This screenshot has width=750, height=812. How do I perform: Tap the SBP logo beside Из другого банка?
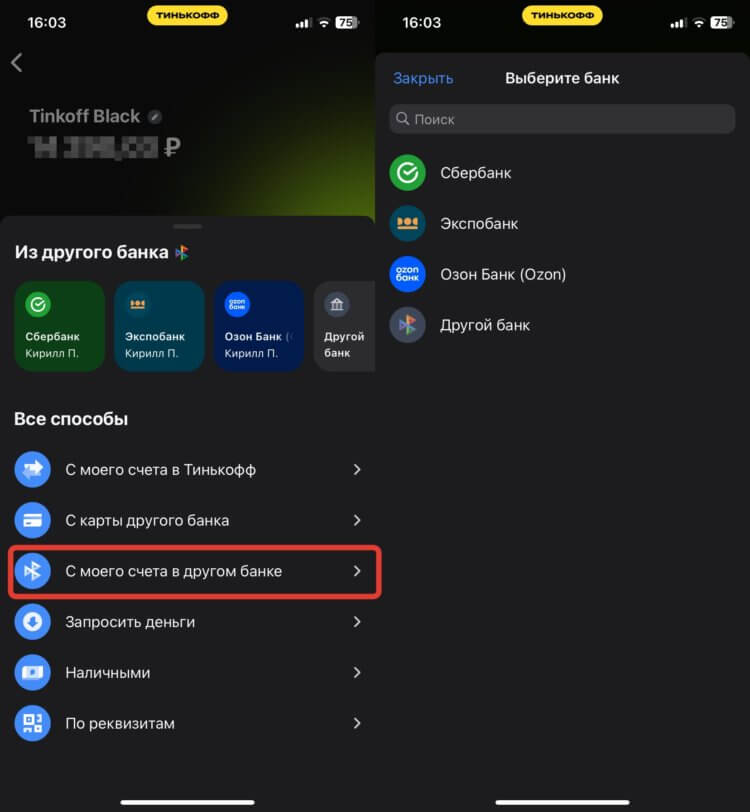pyautogui.click(x=182, y=253)
